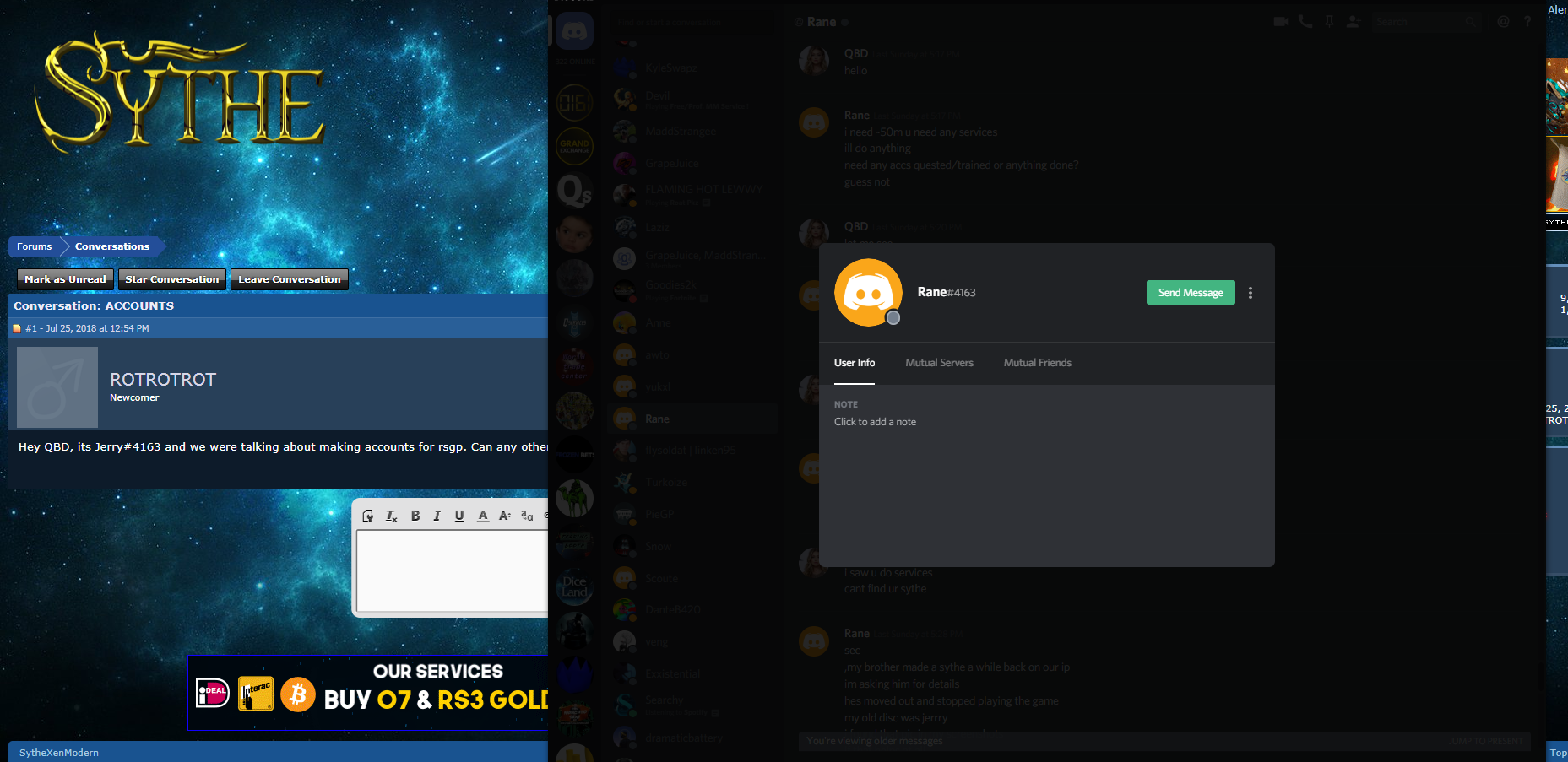Open the PieGP direct message
1568x762 pixels.
point(692,515)
